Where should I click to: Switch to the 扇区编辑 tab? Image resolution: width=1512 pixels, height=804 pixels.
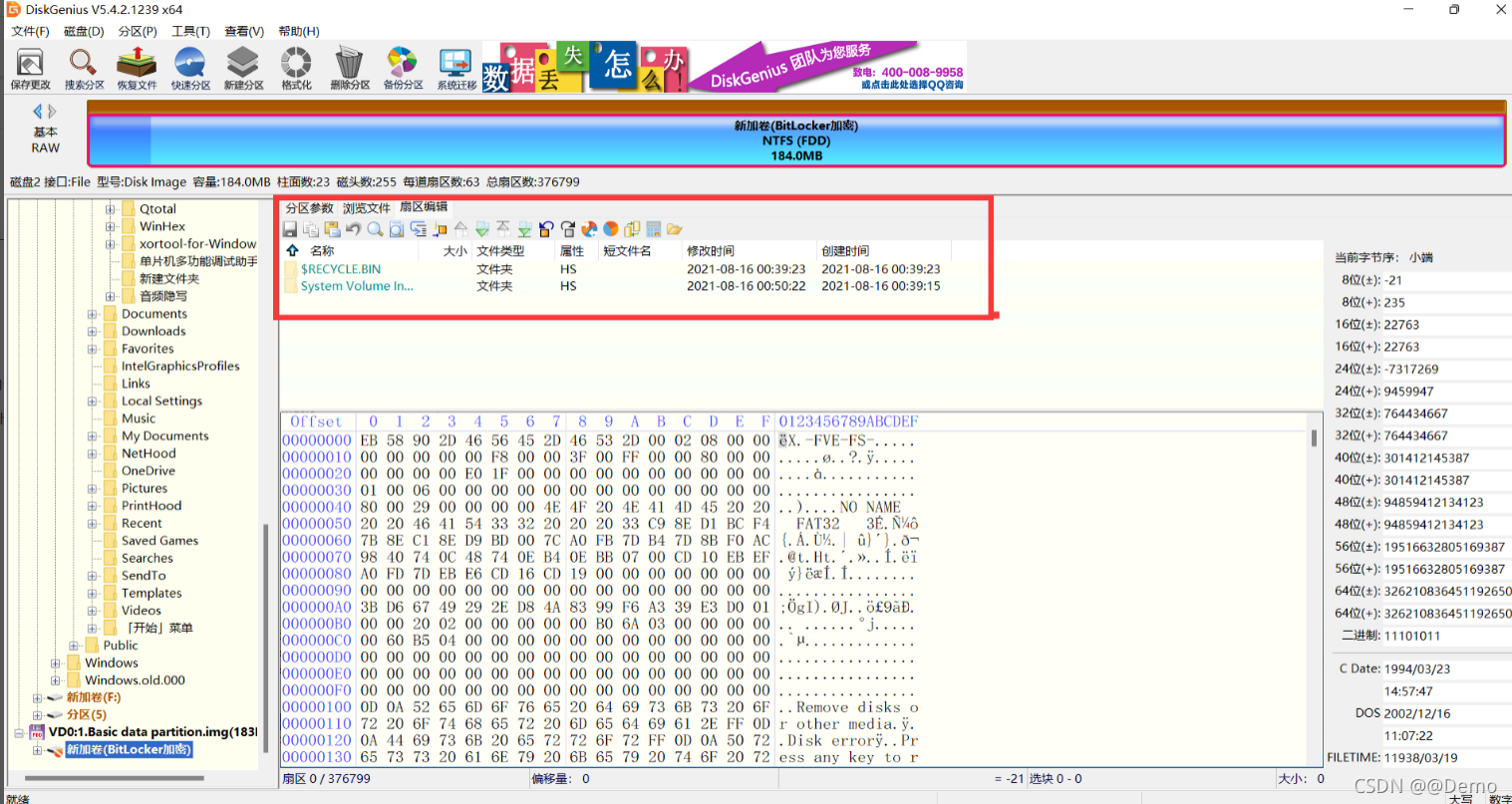point(424,207)
